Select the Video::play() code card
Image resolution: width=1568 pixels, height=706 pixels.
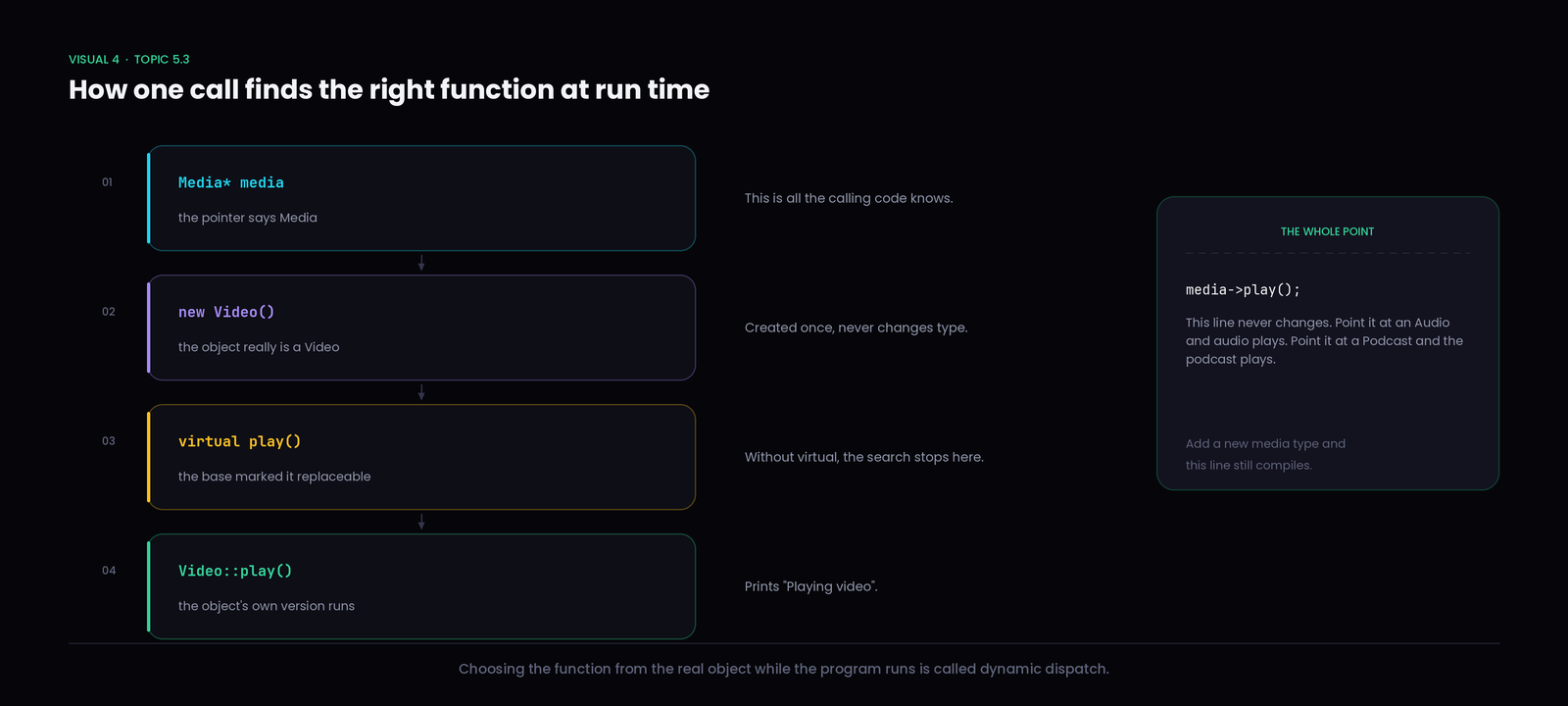421,586
